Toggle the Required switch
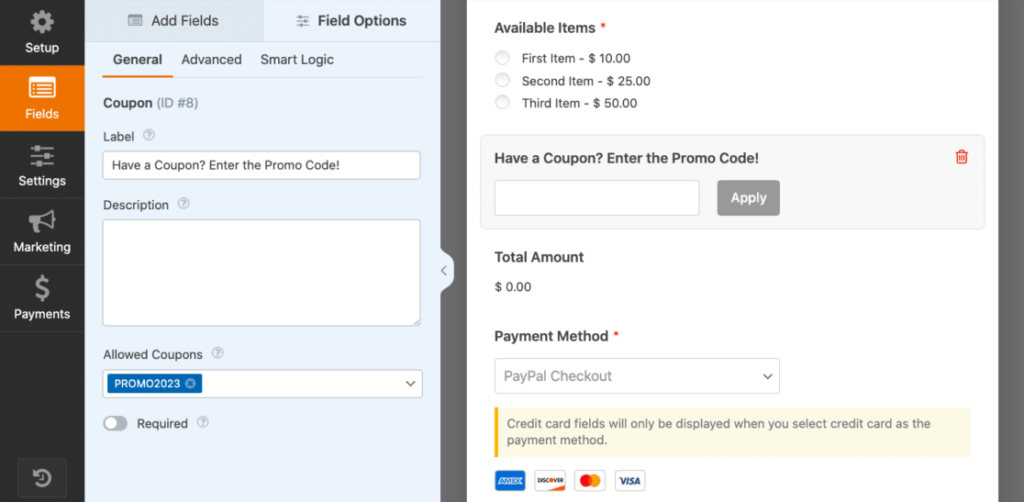 click(116, 423)
